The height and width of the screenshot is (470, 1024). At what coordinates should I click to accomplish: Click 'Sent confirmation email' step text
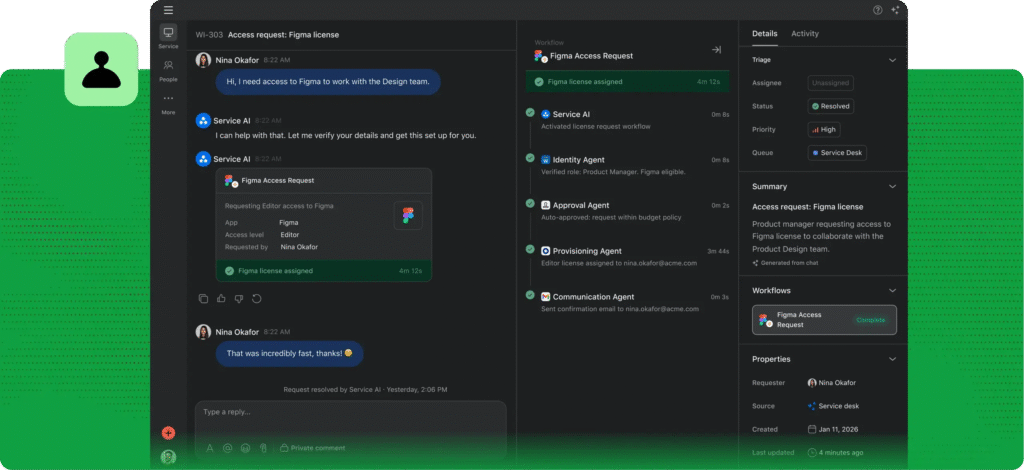pyautogui.click(x=620, y=309)
